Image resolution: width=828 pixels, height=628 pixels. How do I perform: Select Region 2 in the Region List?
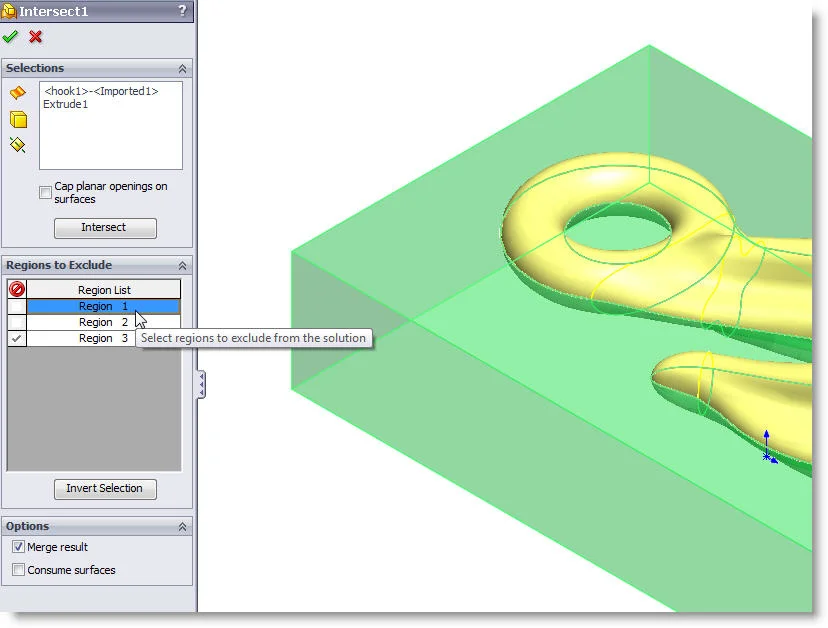103,322
